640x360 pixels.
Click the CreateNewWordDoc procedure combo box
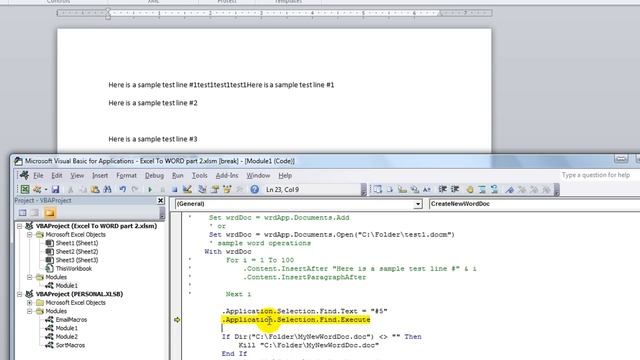(534, 204)
